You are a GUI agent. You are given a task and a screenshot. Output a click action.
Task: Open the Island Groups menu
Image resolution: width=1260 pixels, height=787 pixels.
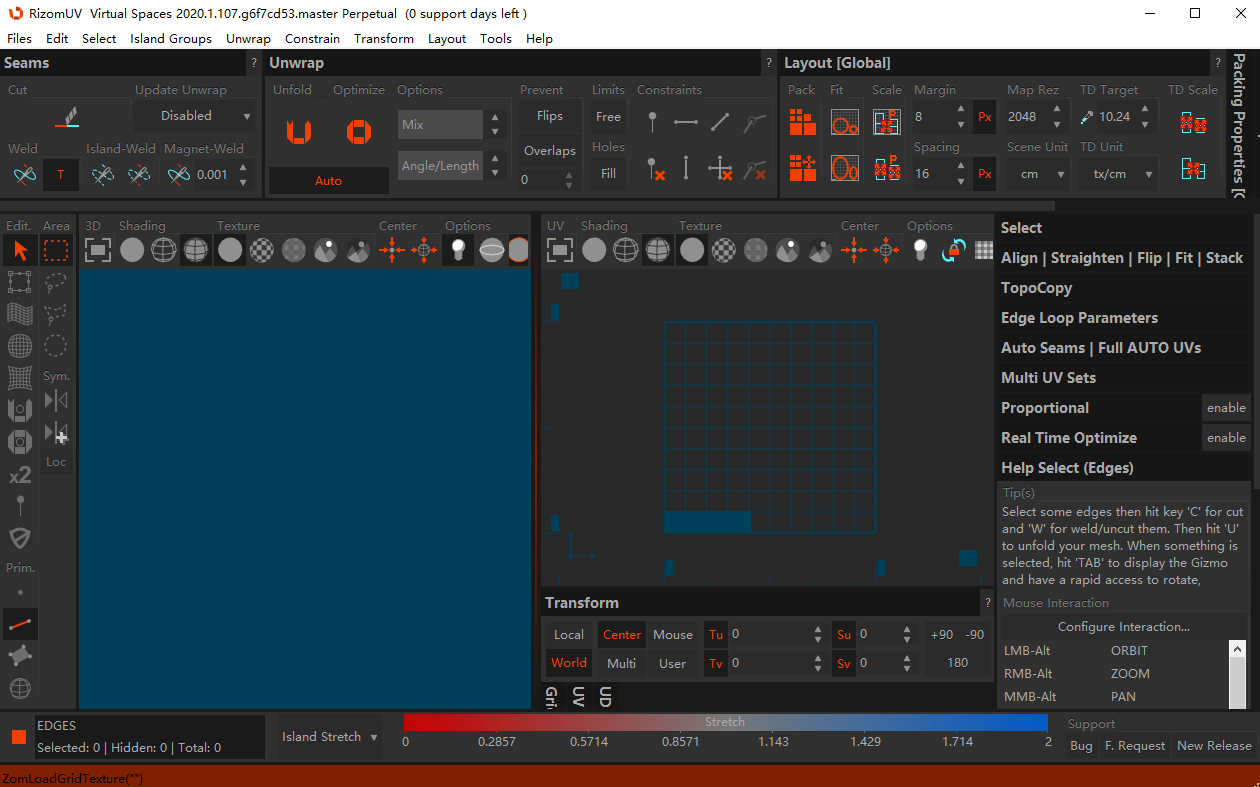pyautogui.click(x=171, y=39)
